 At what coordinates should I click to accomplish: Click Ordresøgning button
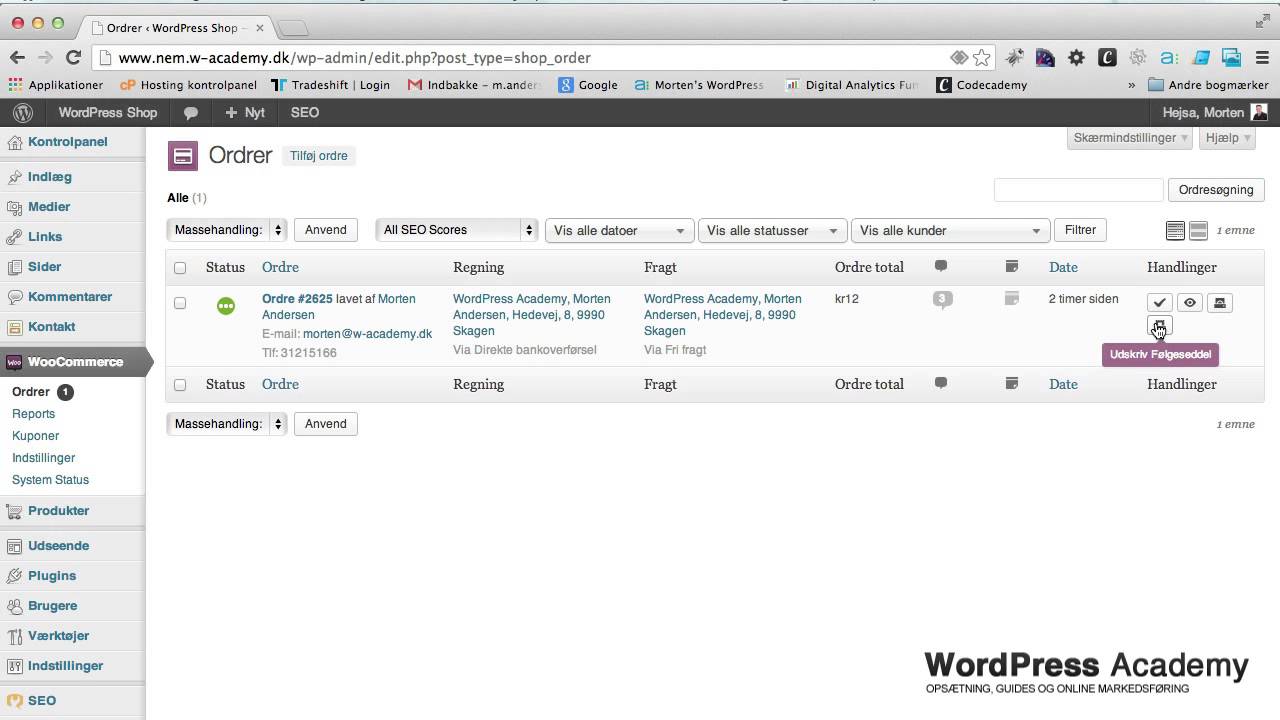pyautogui.click(x=1216, y=190)
